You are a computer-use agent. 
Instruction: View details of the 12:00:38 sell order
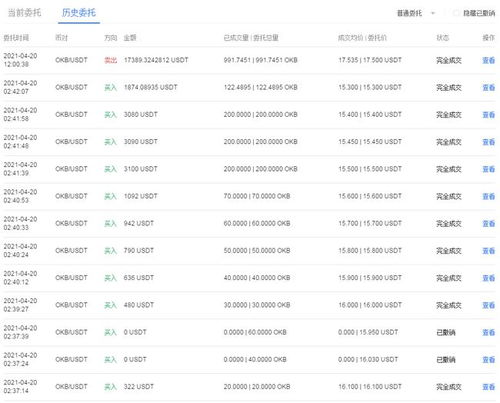[488, 60]
